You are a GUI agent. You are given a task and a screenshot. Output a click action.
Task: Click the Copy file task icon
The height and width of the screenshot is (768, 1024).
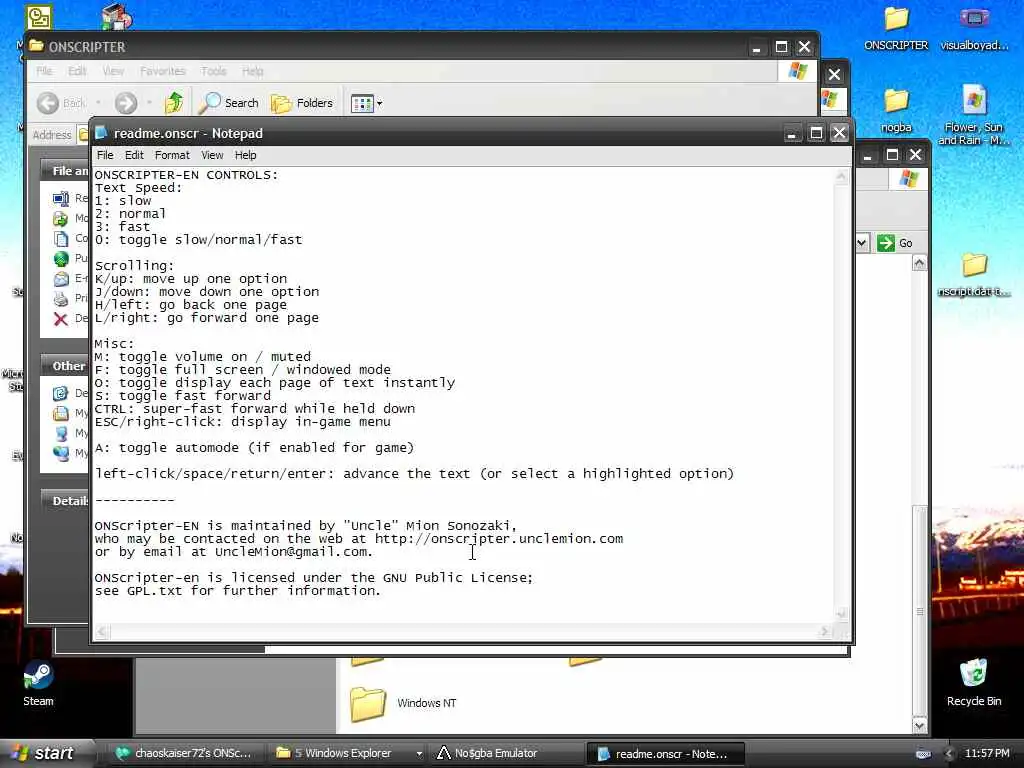[x=61, y=238]
